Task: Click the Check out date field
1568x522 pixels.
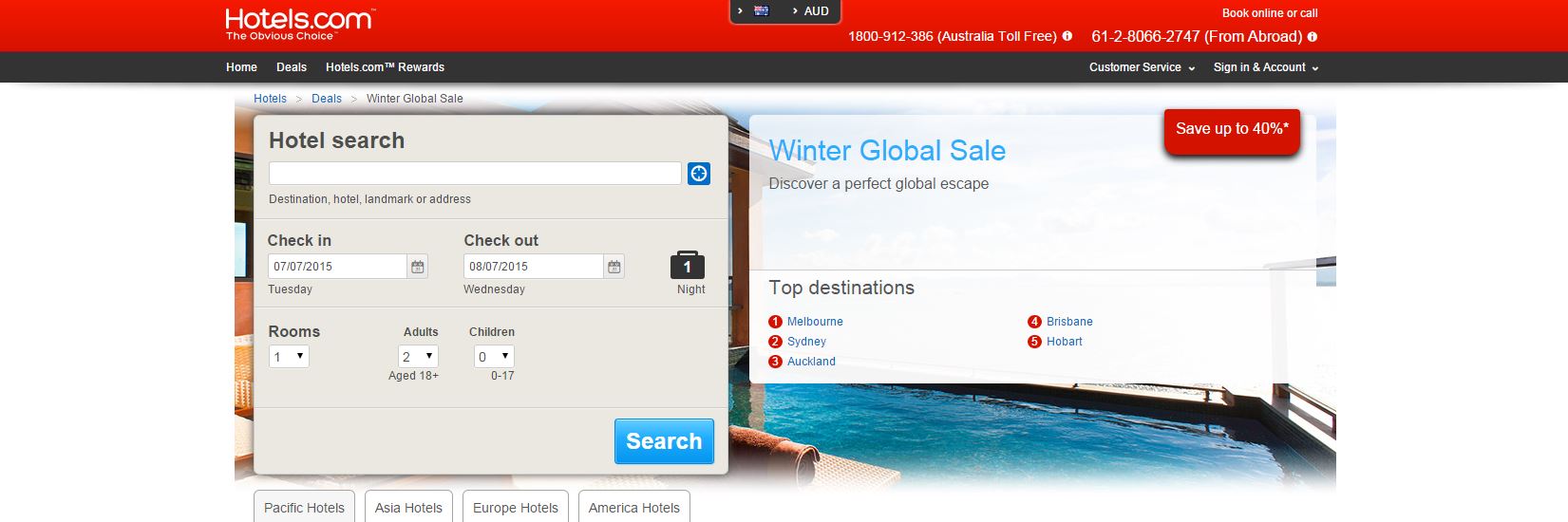Action: pos(534,267)
